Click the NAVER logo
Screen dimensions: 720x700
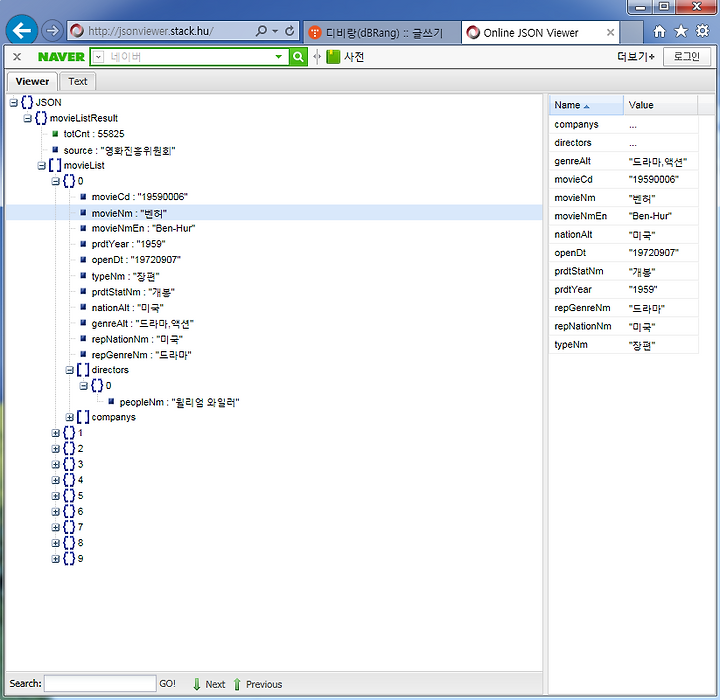point(61,56)
